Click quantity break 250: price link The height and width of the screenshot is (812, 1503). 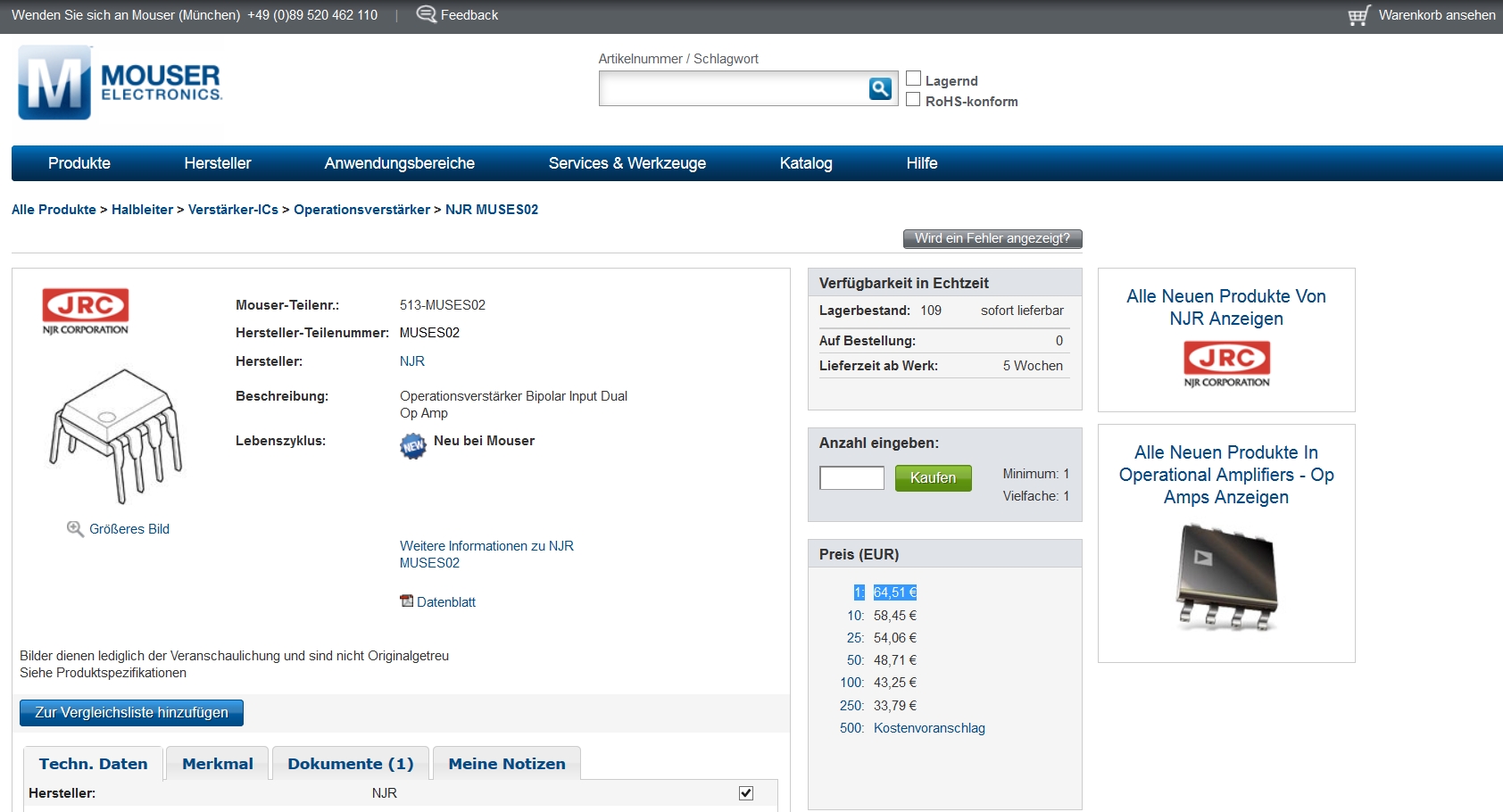[852, 706]
